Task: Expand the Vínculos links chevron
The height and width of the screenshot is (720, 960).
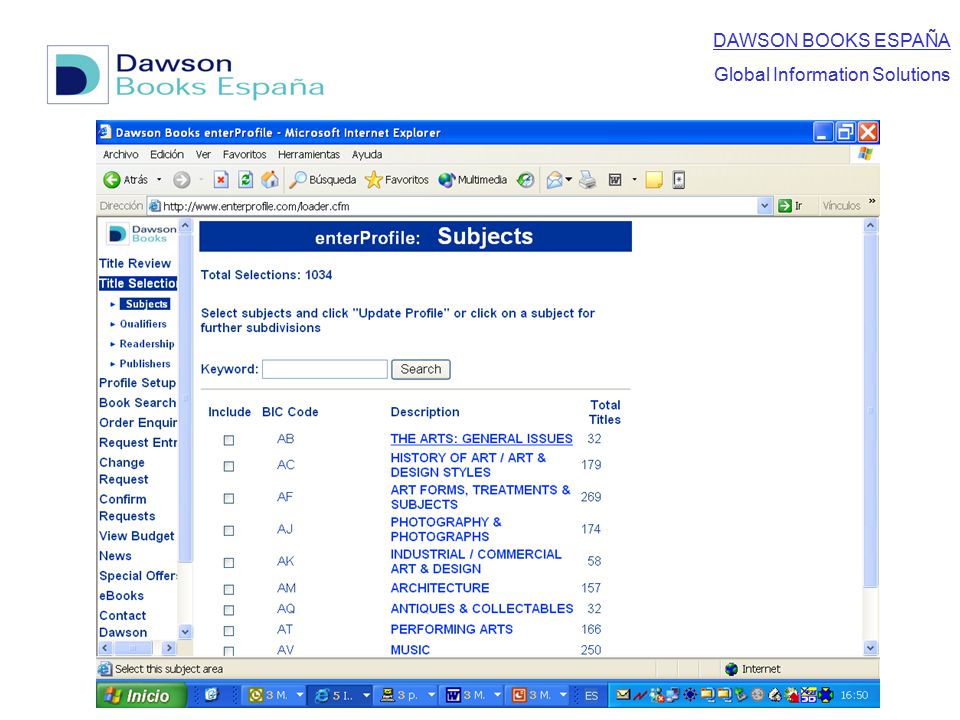Action: [872, 202]
